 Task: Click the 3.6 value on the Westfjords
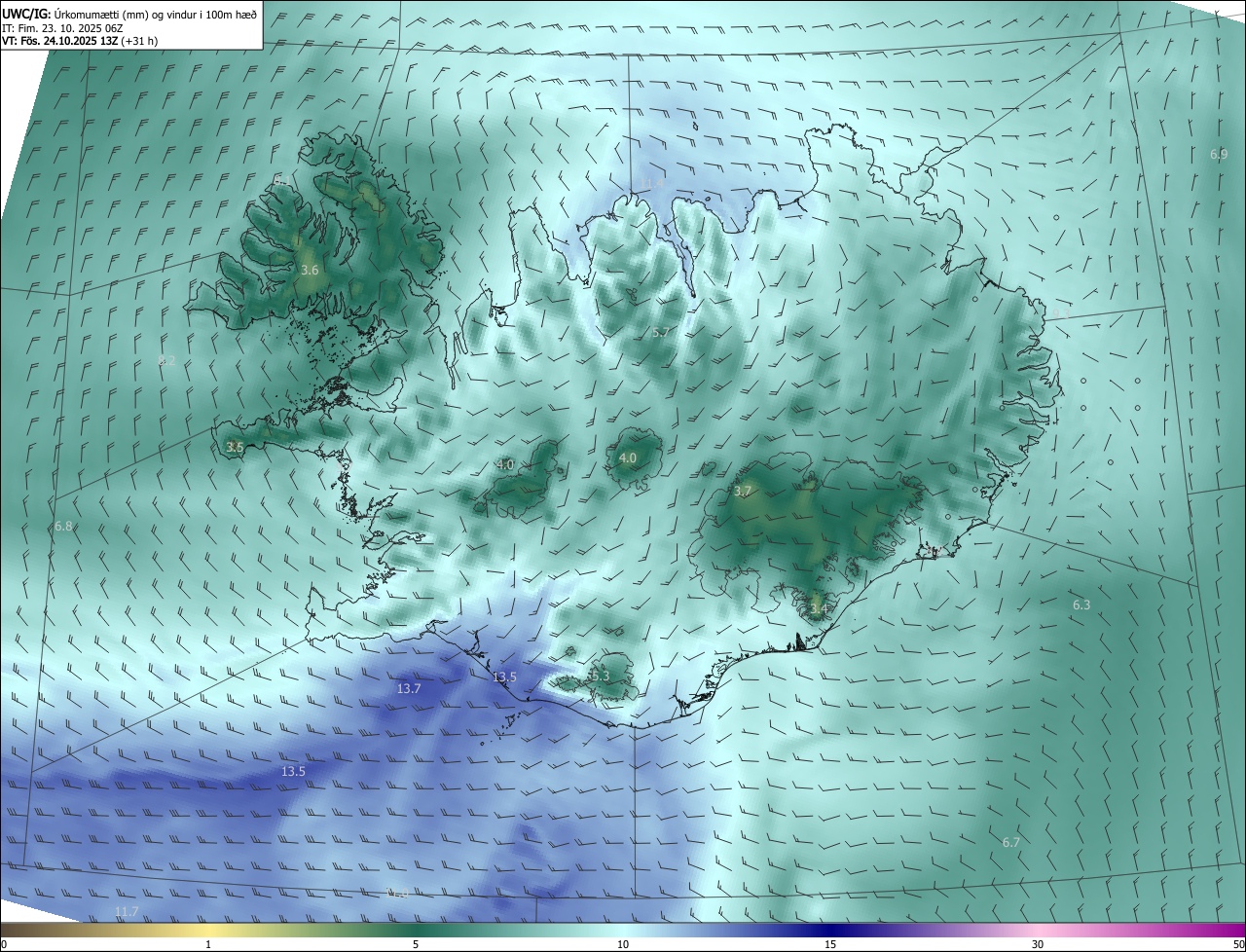pyautogui.click(x=310, y=270)
